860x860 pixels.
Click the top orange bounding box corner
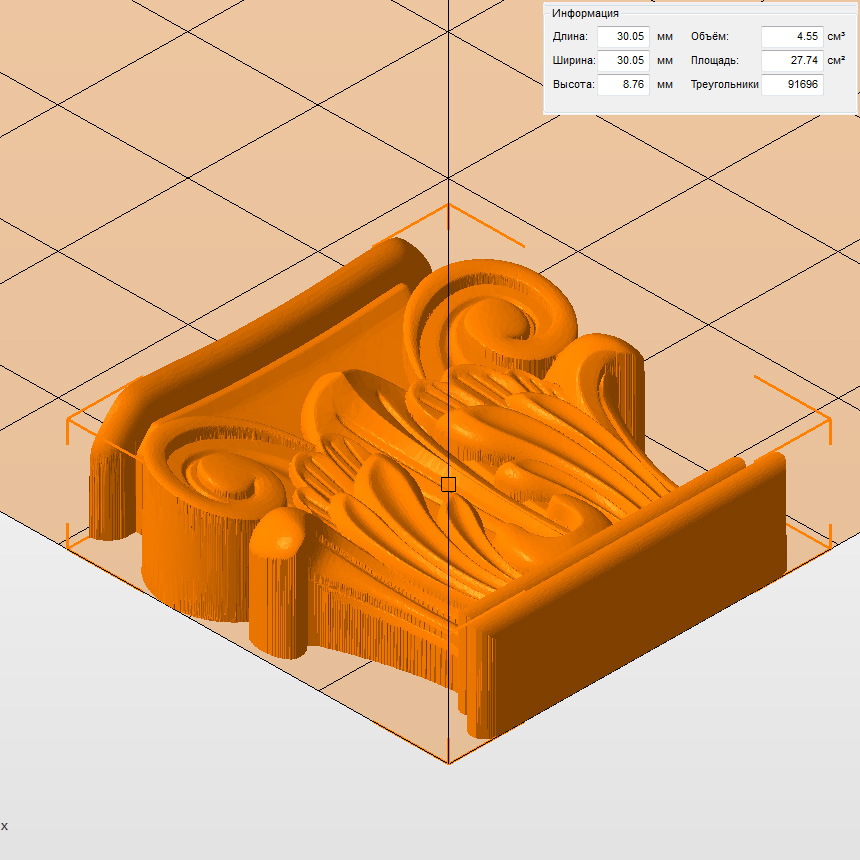tap(448, 205)
